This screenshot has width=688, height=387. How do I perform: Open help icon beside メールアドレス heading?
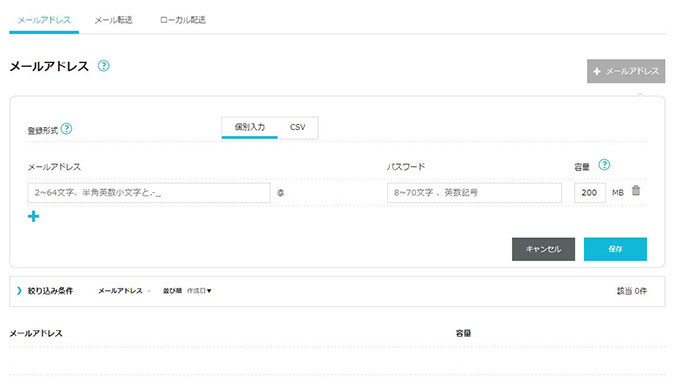[104, 66]
